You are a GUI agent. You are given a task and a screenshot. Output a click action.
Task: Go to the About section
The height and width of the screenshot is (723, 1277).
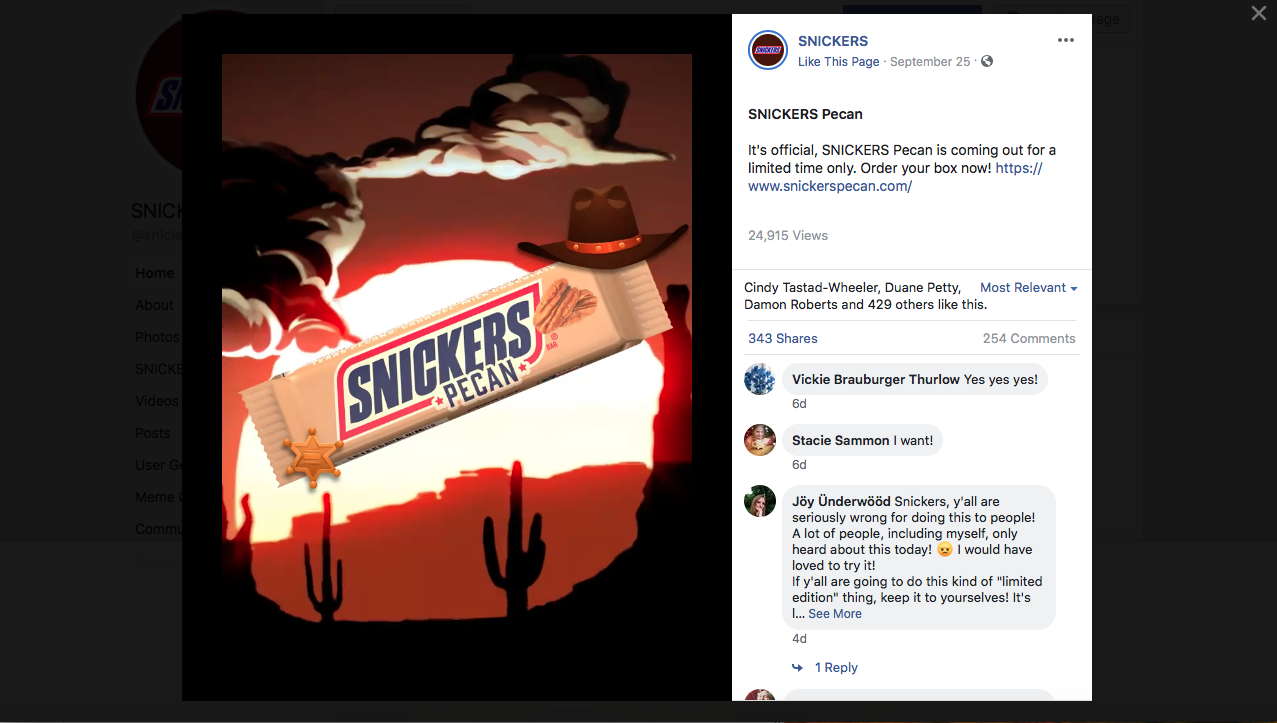(x=154, y=305)
